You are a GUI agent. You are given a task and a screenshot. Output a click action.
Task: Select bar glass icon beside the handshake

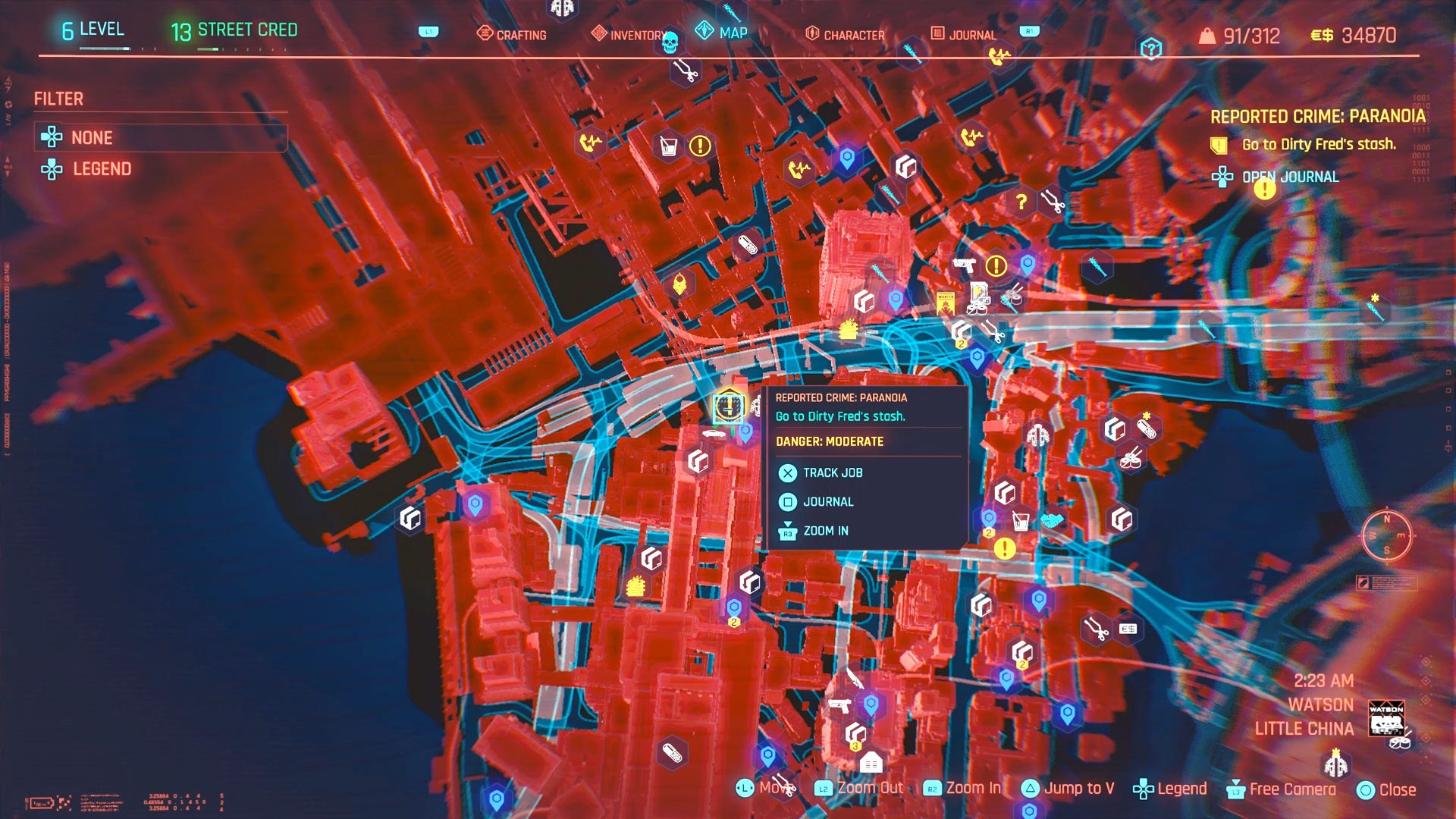click(x=1021, y=521)
